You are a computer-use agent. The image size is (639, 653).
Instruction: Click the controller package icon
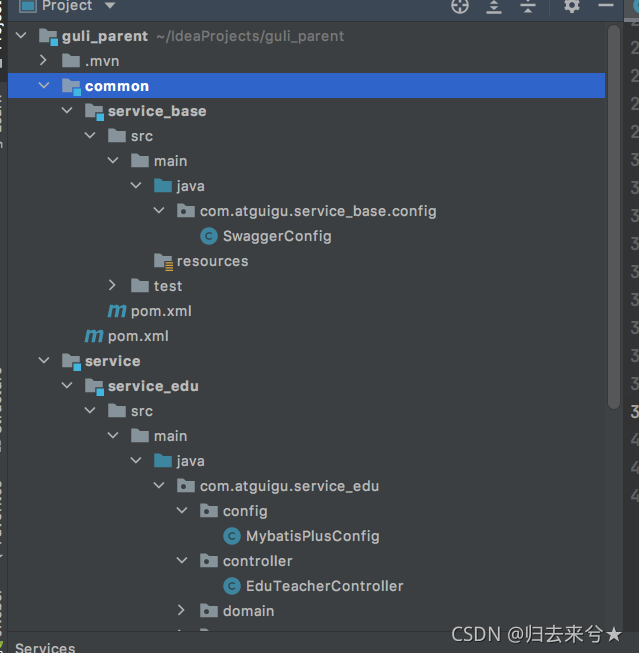[x=209, y=561]
